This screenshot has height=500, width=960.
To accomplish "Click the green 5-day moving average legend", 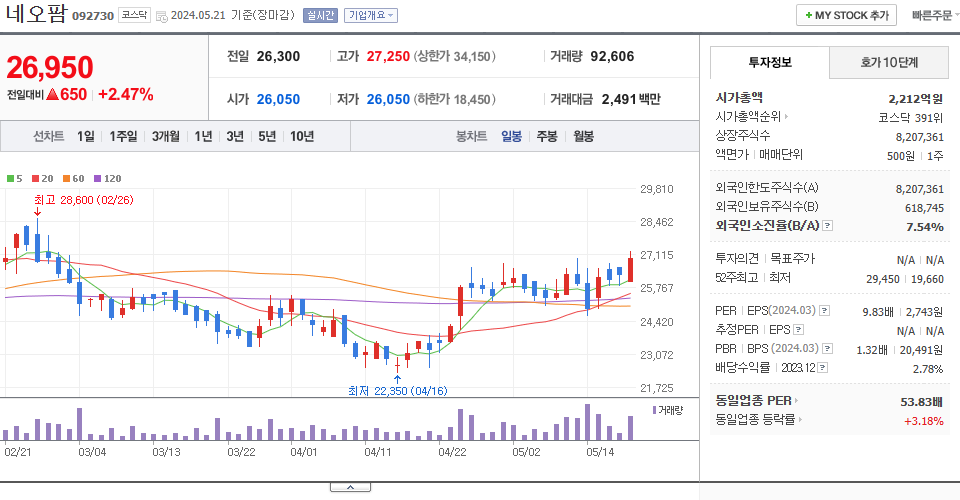I will tap(15, 179).
